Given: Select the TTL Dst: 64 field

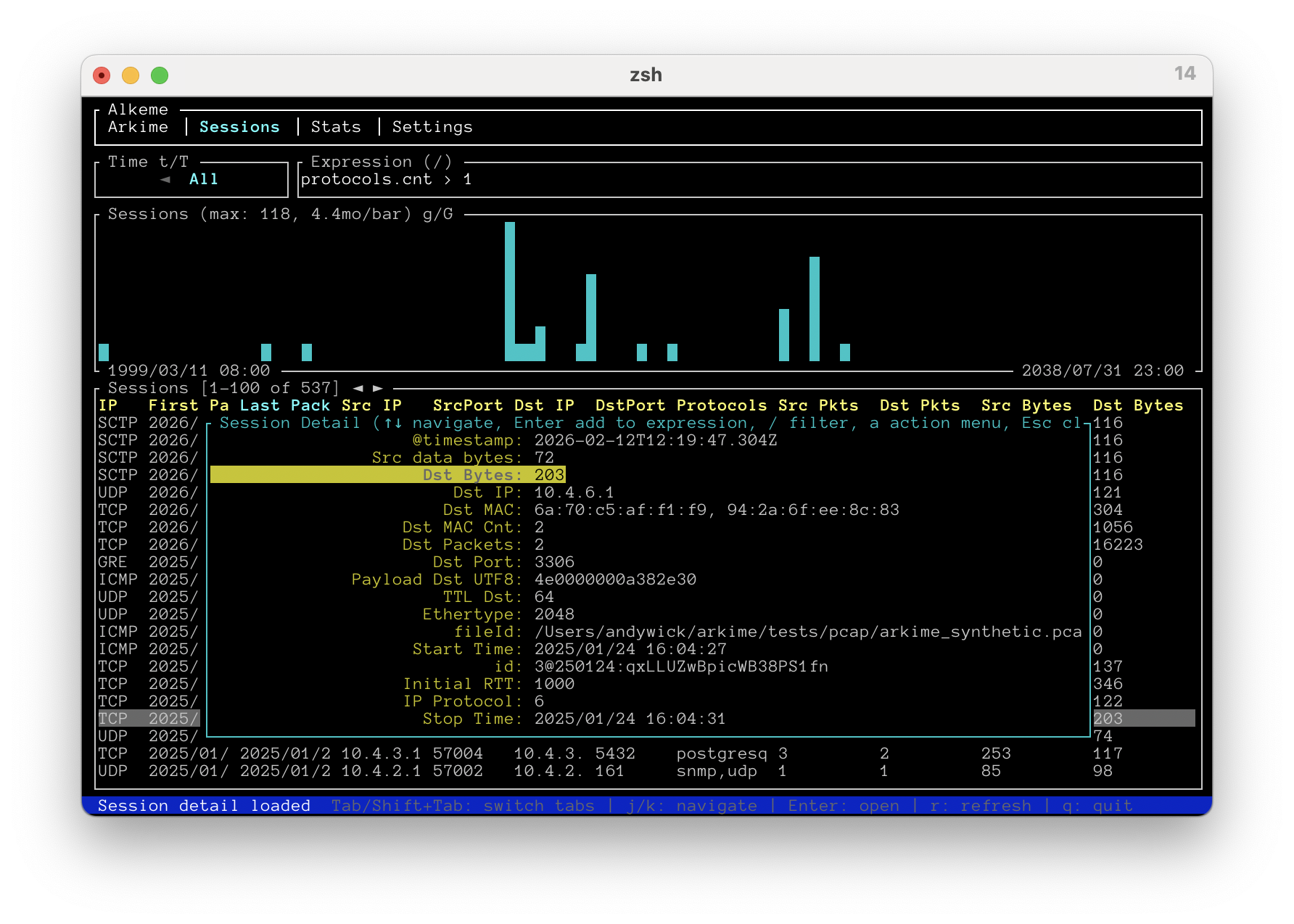Looking at the screenshot, I should (498, 597).
